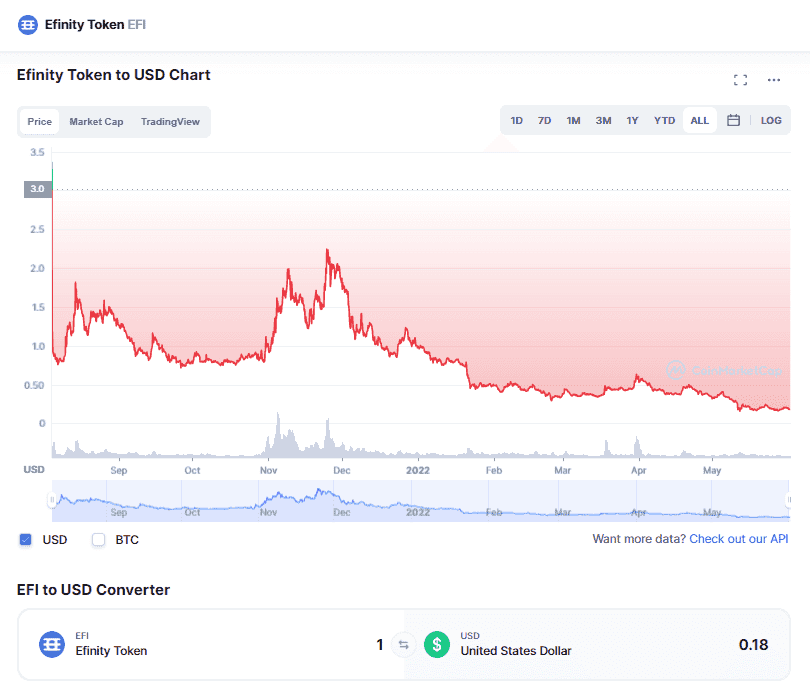The width and height of the screenshot is (810, 690).
Task: Click the right range navigator handle
Action: pyautogui.click(x=788, y=499)
